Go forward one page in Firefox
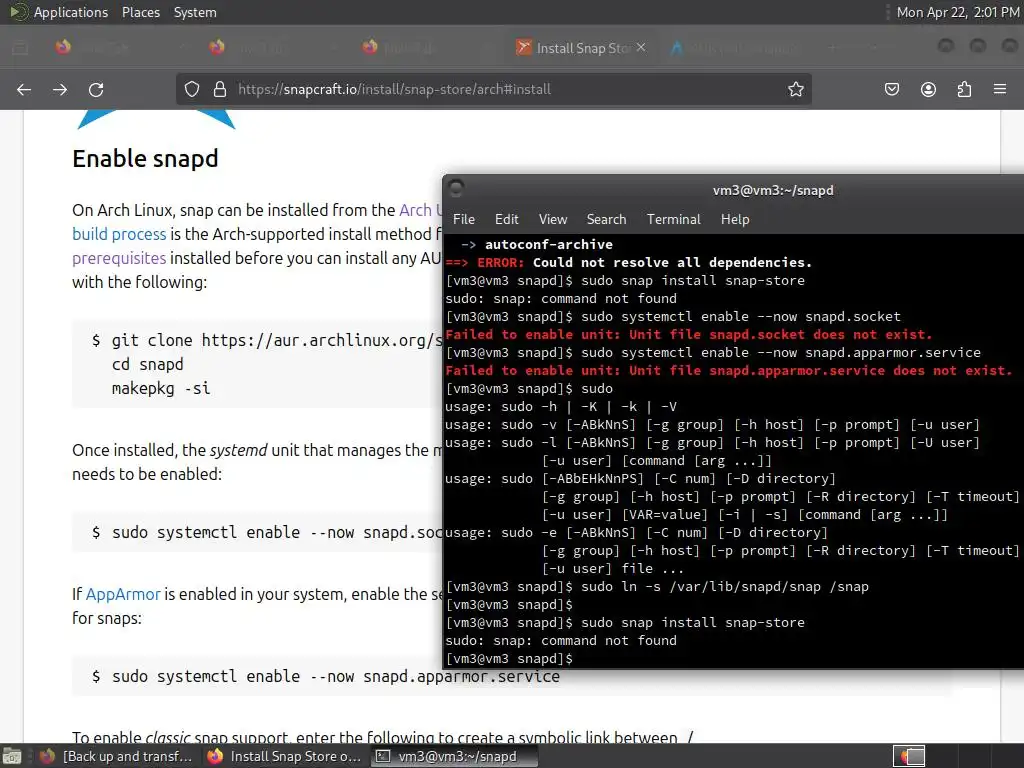This screenshot has width=1024, height=768. (60, 89)
